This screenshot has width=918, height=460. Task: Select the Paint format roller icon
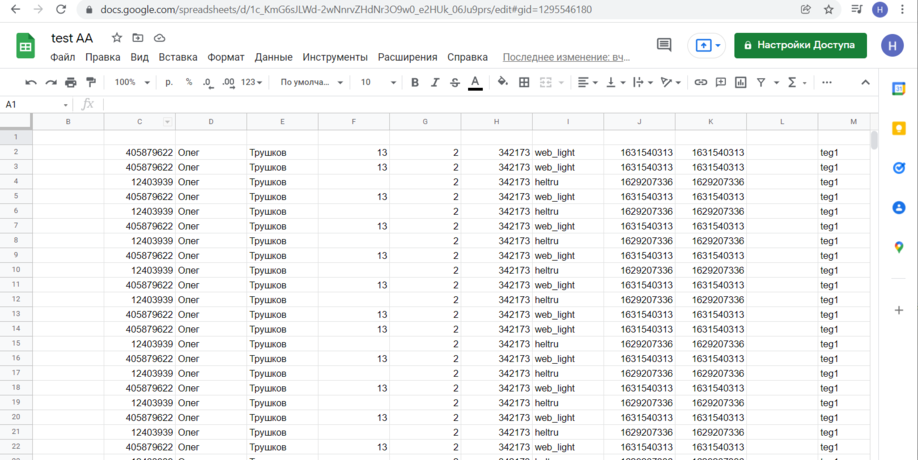coord(91,83)
